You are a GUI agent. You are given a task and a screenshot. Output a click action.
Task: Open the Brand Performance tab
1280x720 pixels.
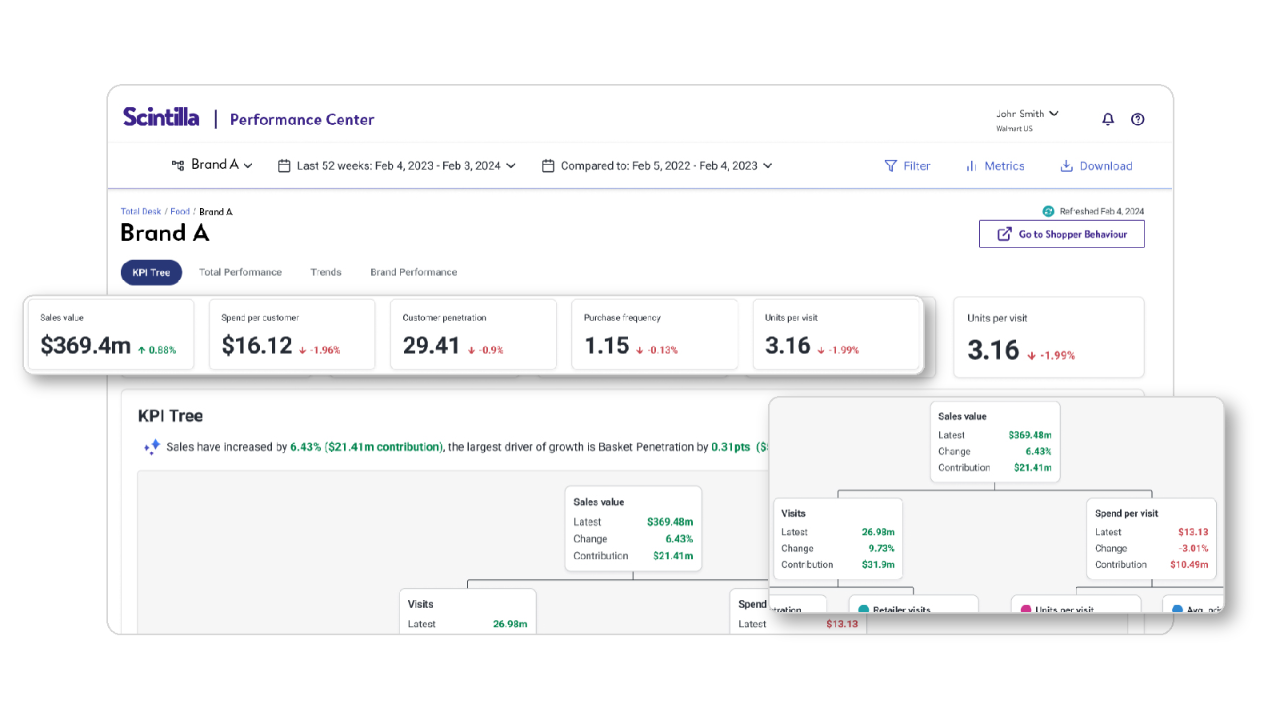pyautogui.click(x=413, y=272)
